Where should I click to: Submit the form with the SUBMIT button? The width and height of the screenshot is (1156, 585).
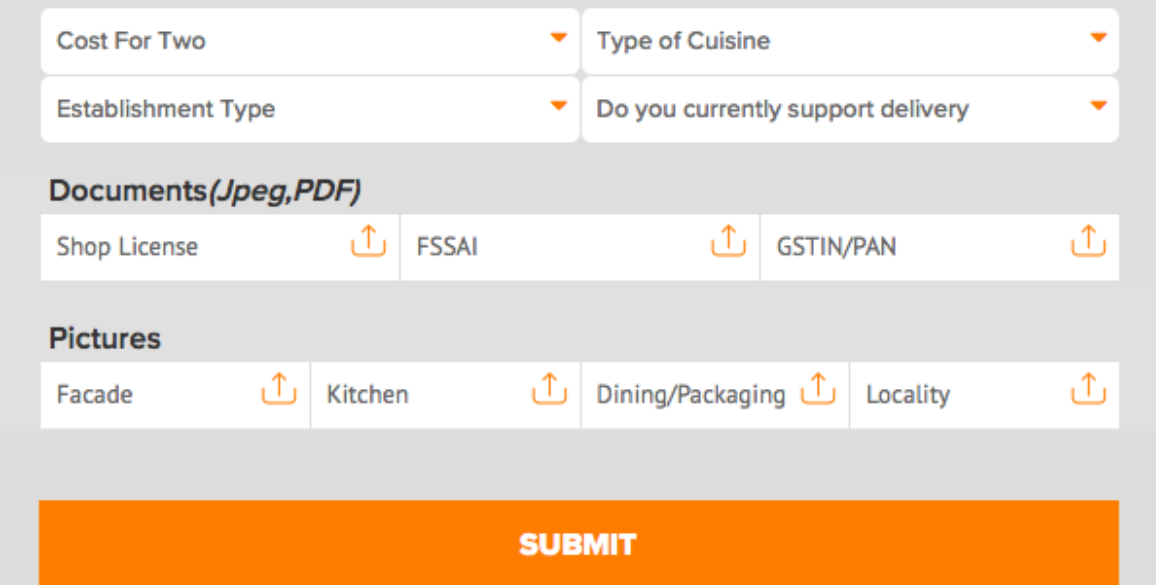579,542
